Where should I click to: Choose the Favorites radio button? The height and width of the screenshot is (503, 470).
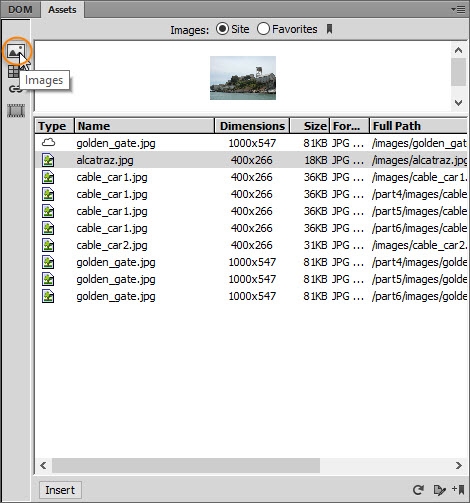pos(263,29)
